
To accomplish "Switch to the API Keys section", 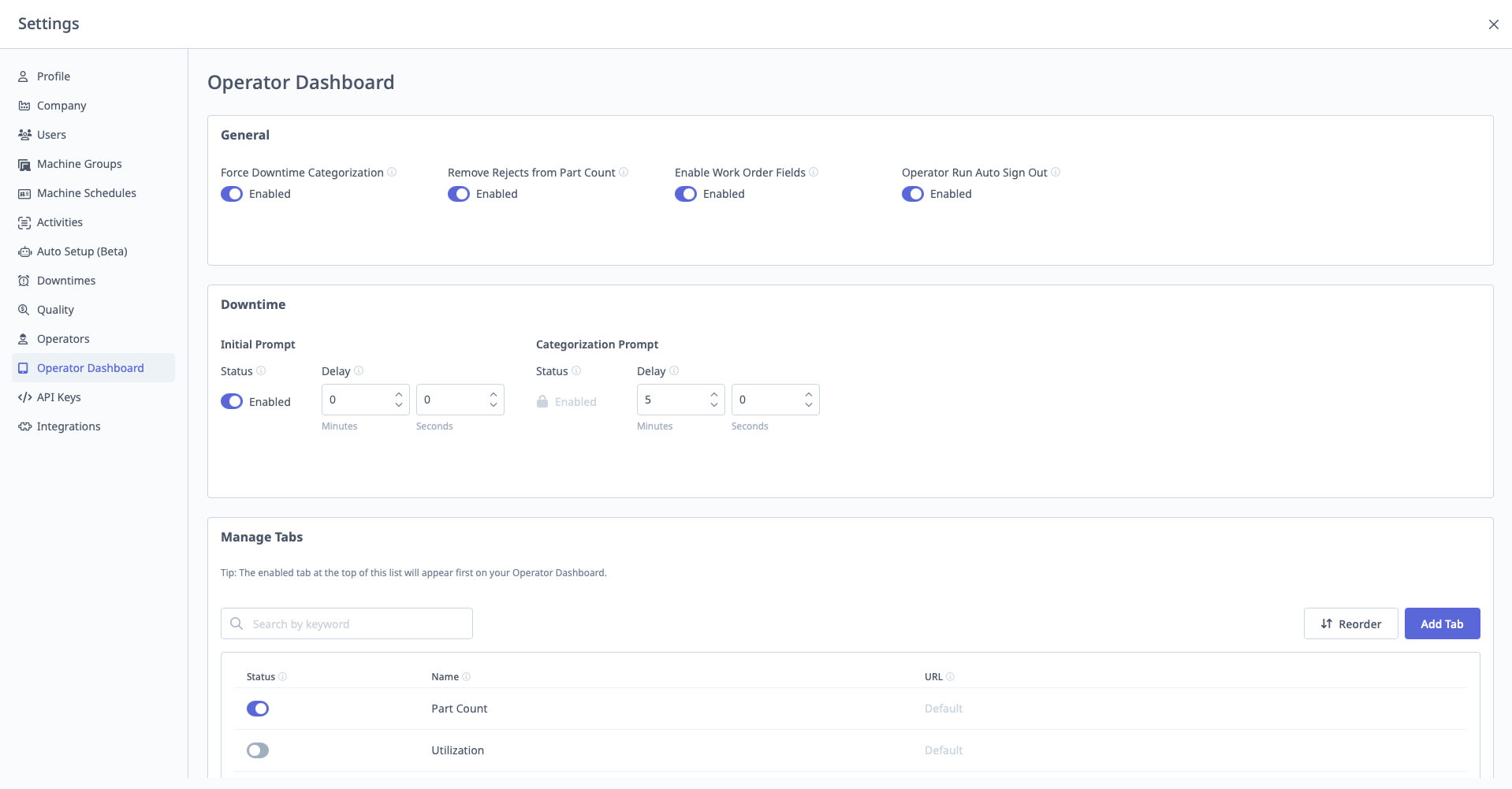I will pos(58,396).
